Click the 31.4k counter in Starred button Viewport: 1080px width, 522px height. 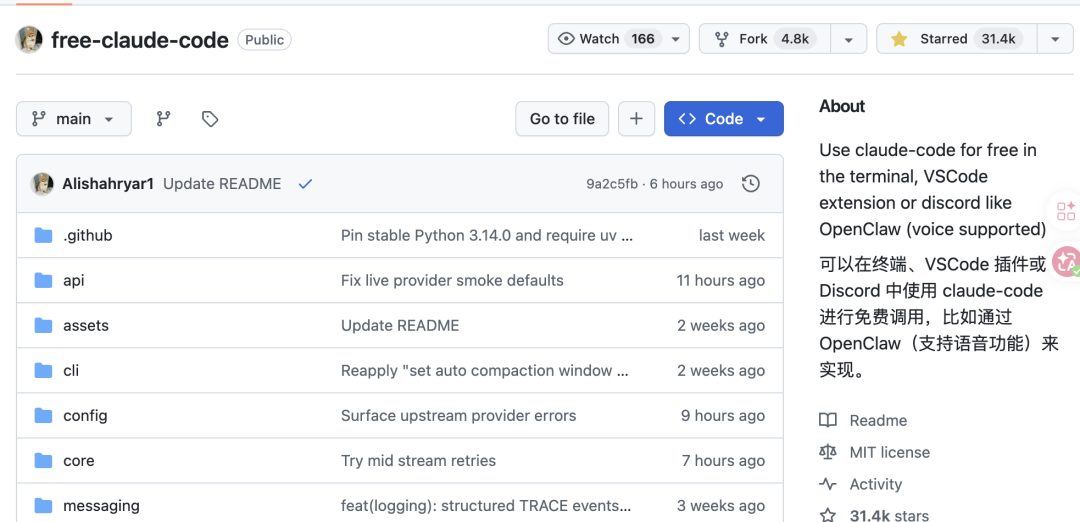tap(998, 39)
